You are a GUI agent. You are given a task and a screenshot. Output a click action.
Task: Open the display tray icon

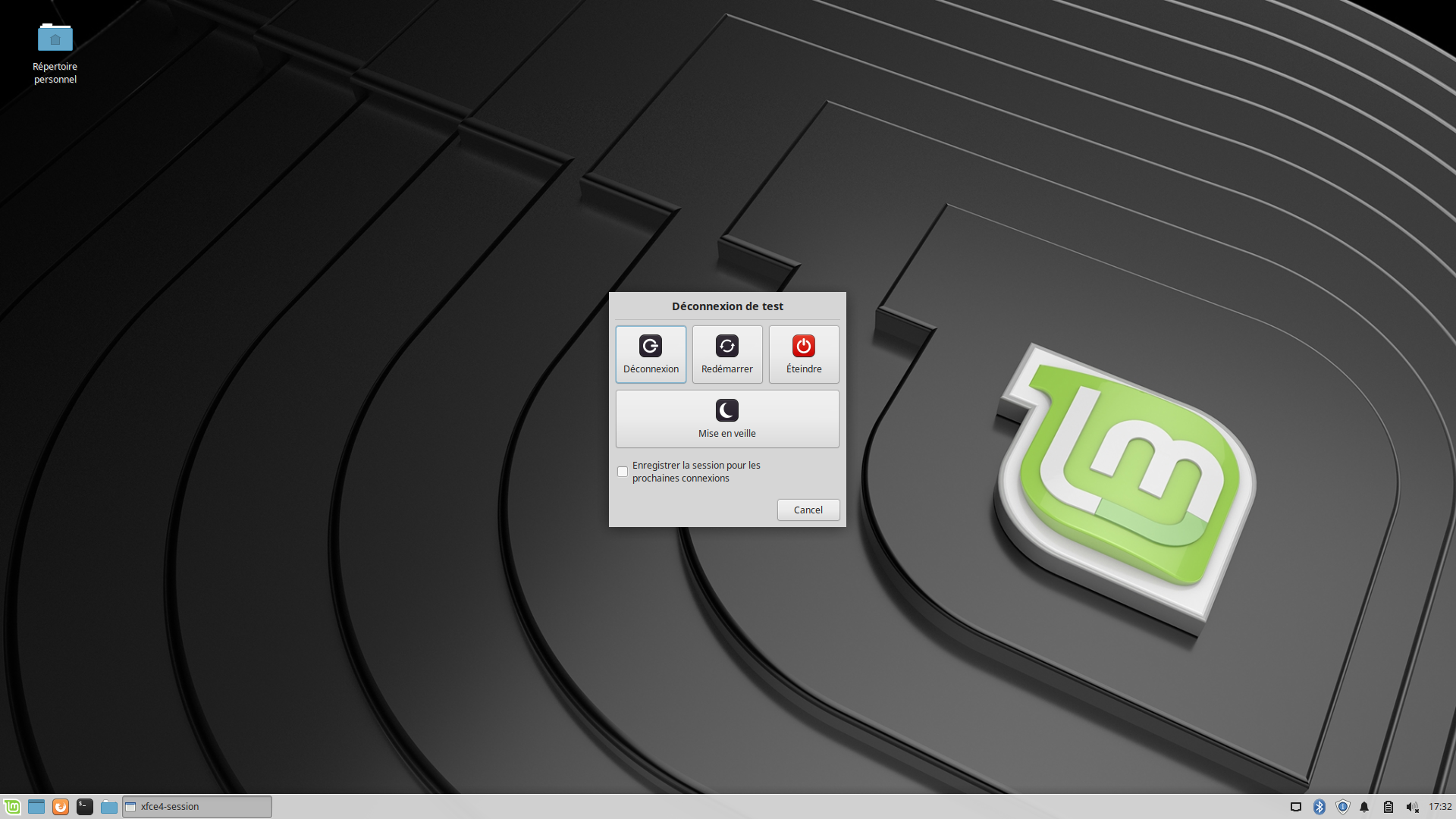tap(1296, 807)
